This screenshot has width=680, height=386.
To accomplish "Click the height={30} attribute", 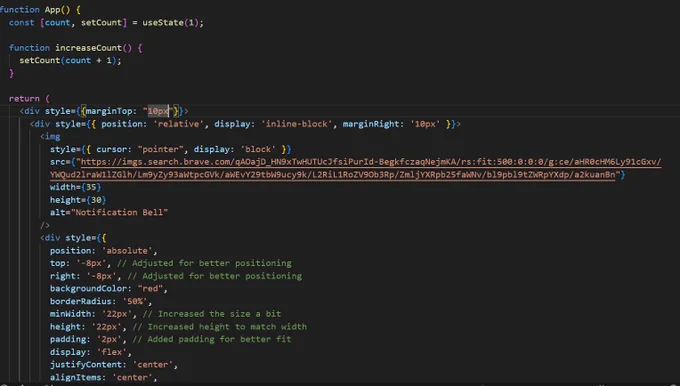I will point(78,200).
